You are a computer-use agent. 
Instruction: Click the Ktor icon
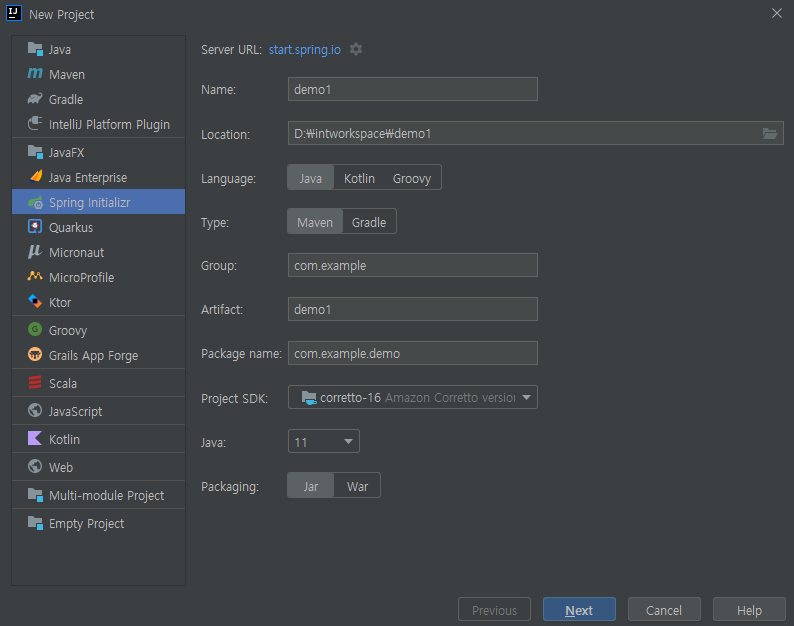pyautogui.click(x=35, y=301)
